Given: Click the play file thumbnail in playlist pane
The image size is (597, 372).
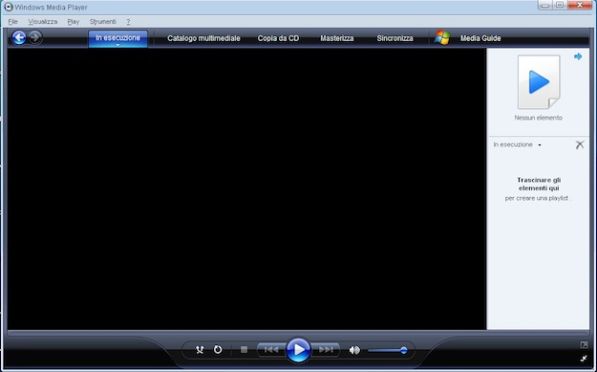Looking at the screenshot, I should click(538, 82).
